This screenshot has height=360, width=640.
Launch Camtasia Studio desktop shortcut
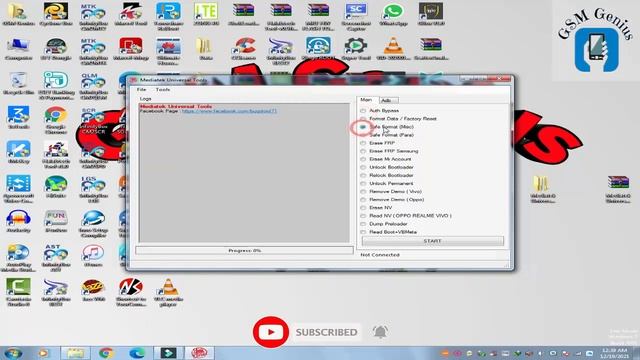click(x=18, y=292)
